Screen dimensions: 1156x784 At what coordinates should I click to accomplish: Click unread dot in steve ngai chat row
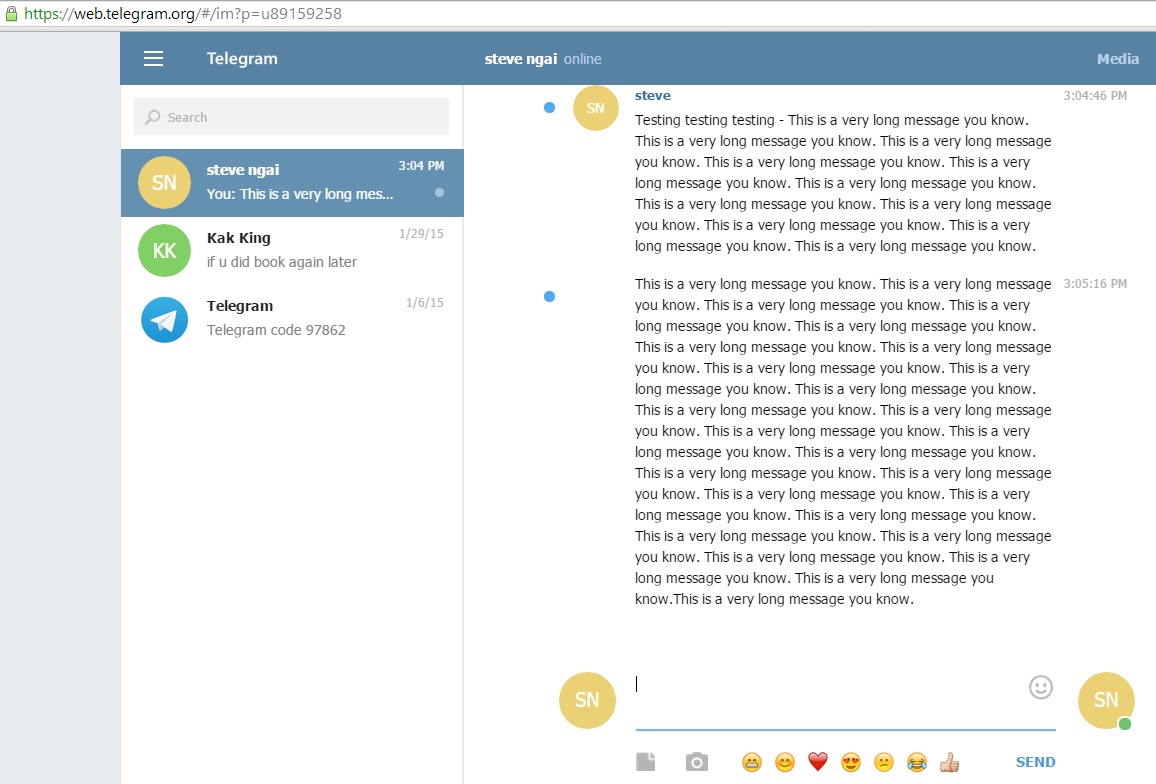(x=439, y=192)
